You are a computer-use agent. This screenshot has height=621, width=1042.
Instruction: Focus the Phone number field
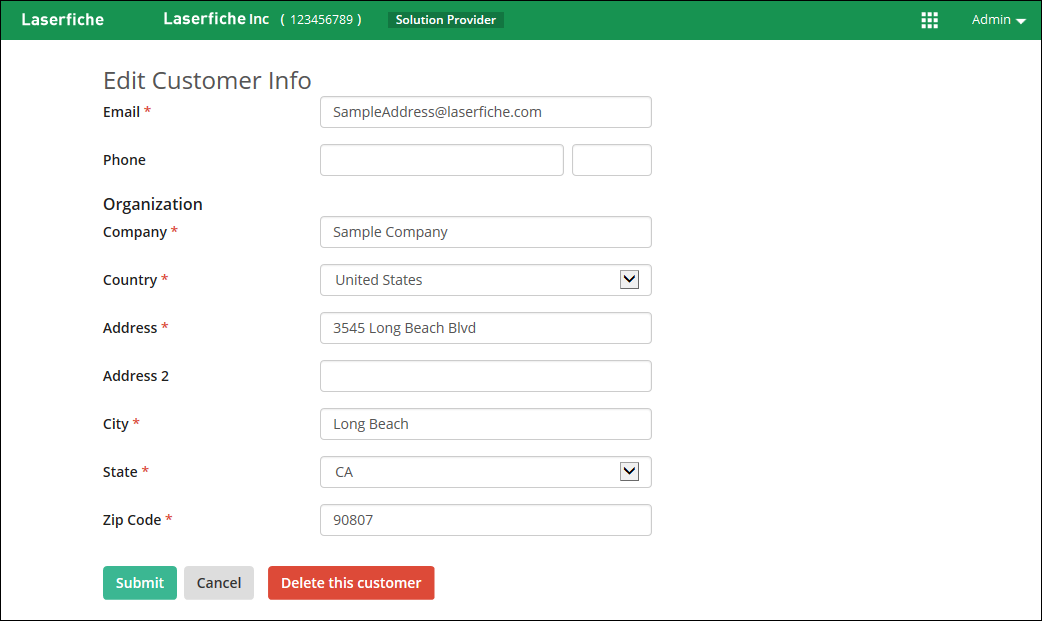(442, 160)
